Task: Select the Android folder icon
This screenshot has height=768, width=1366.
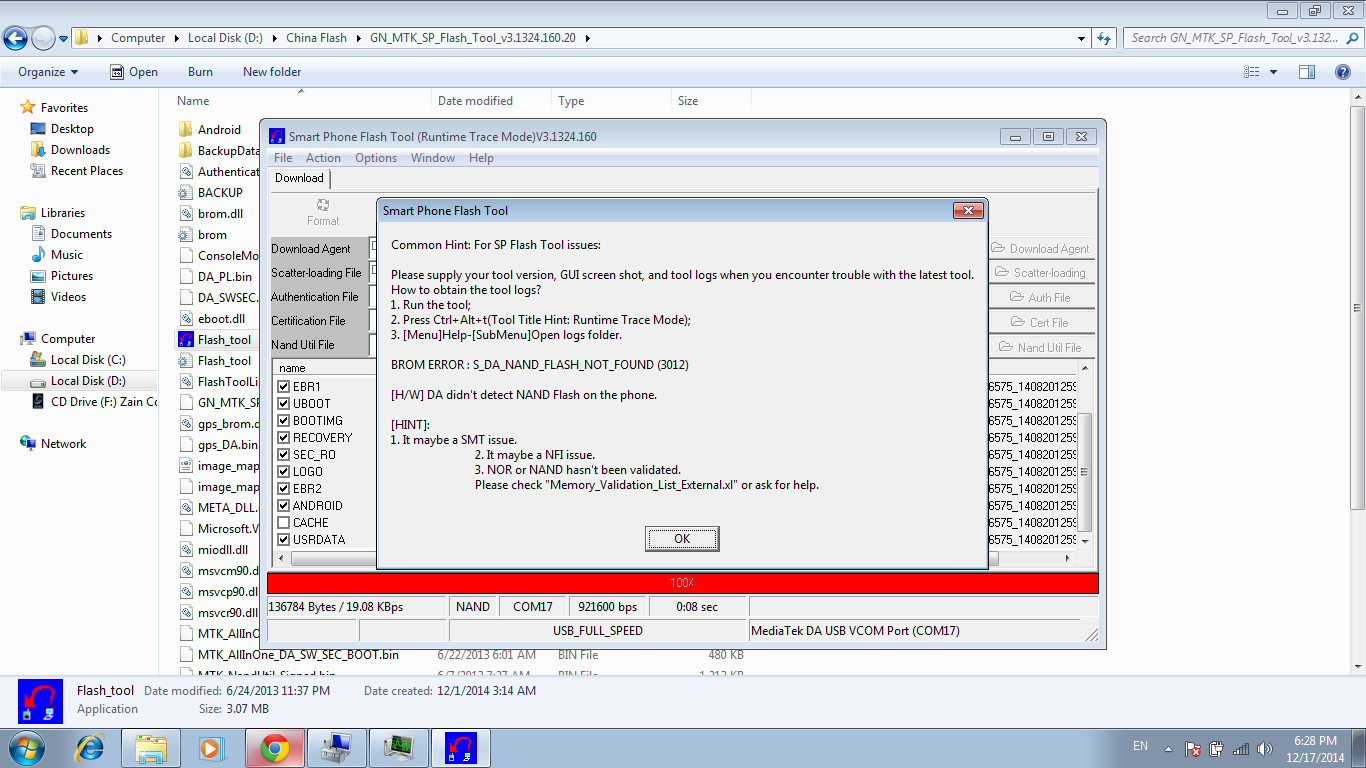Action: pos(185,130)
